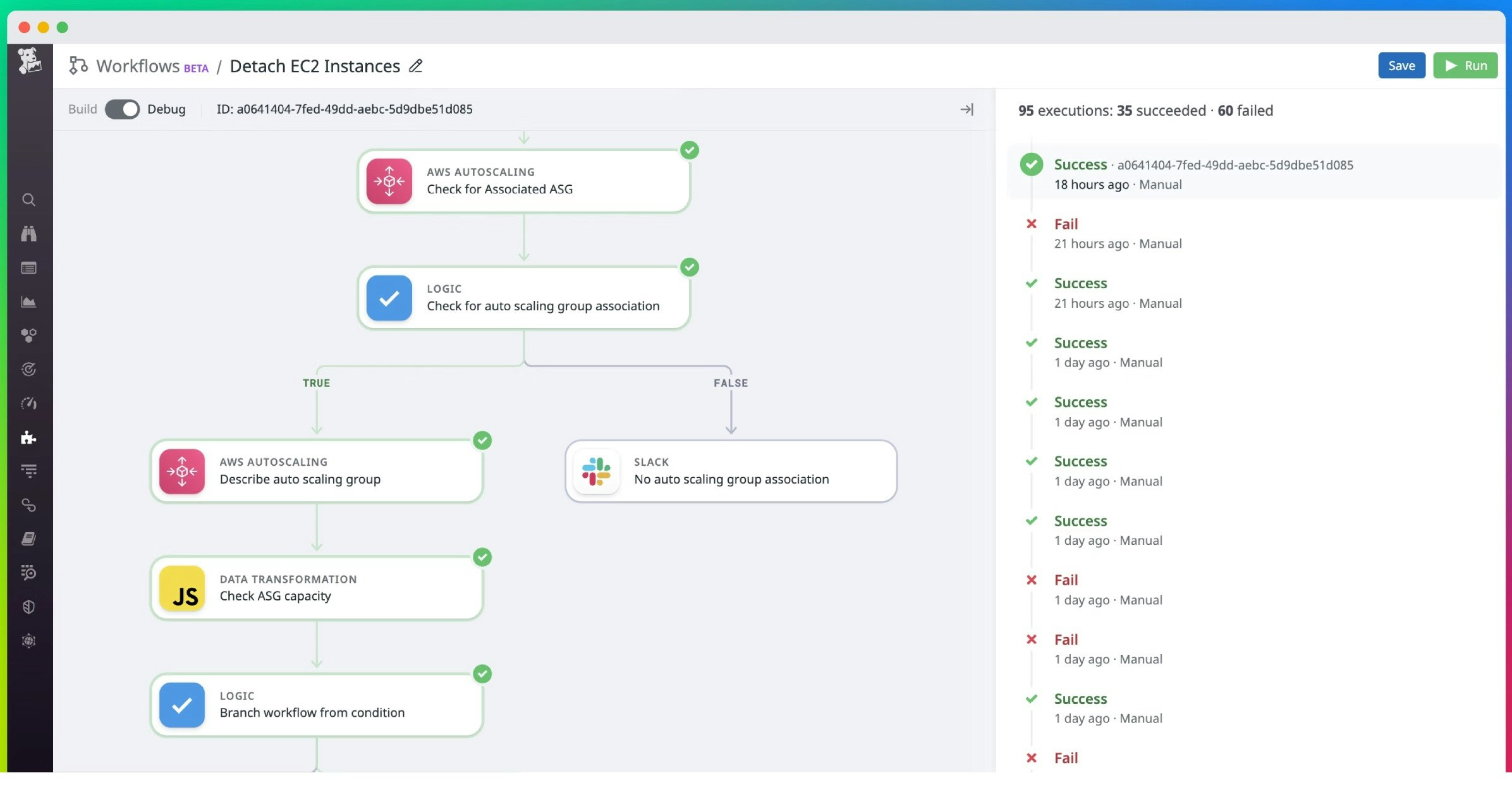The image size is (1512, 785).
Task: Click the pencil icon to rename workflow
Action: pyautogui.click(x=415, y=66)
